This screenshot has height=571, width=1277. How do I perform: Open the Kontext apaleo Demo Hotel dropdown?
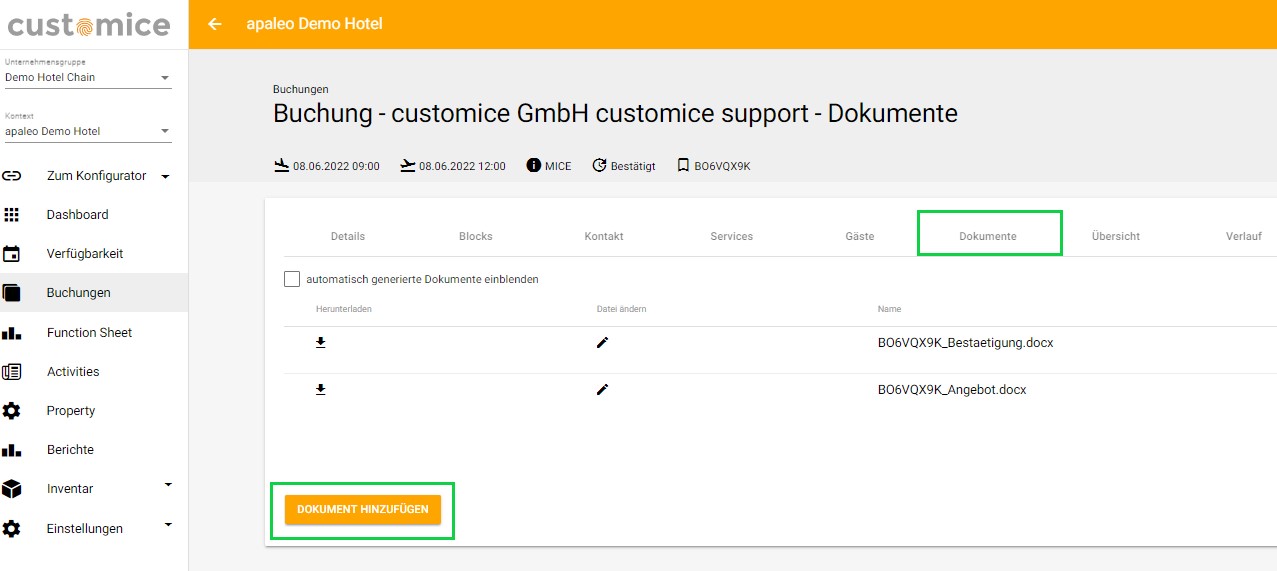pyautogui.click(x=88, y=131)
